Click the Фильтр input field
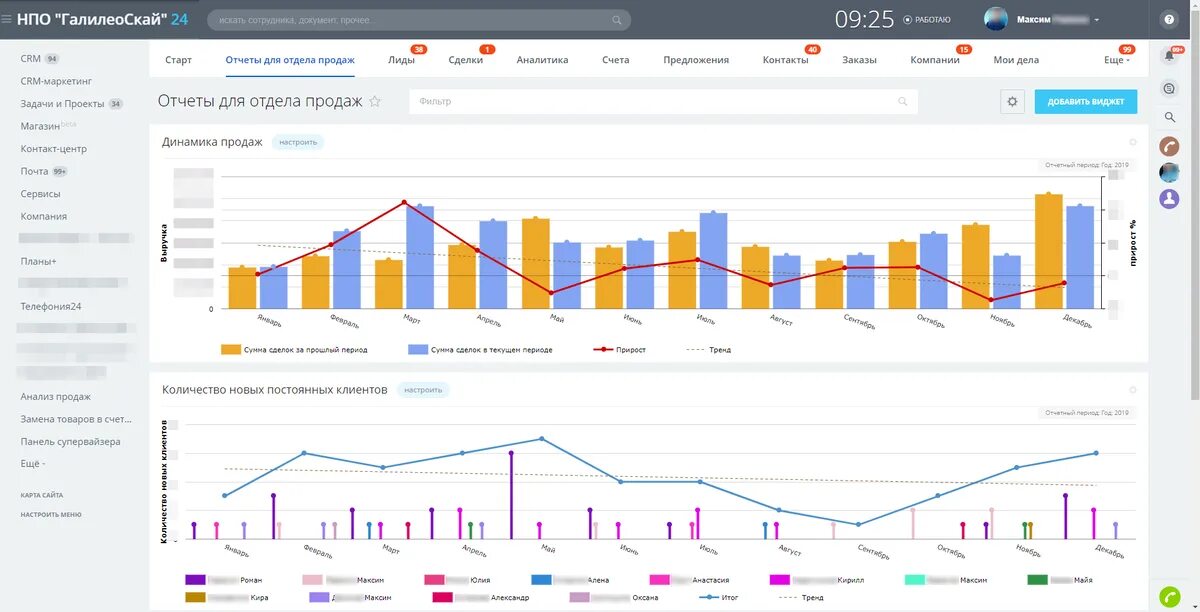The height and width of the screenshot is (612, 1200). click(663, 101)
